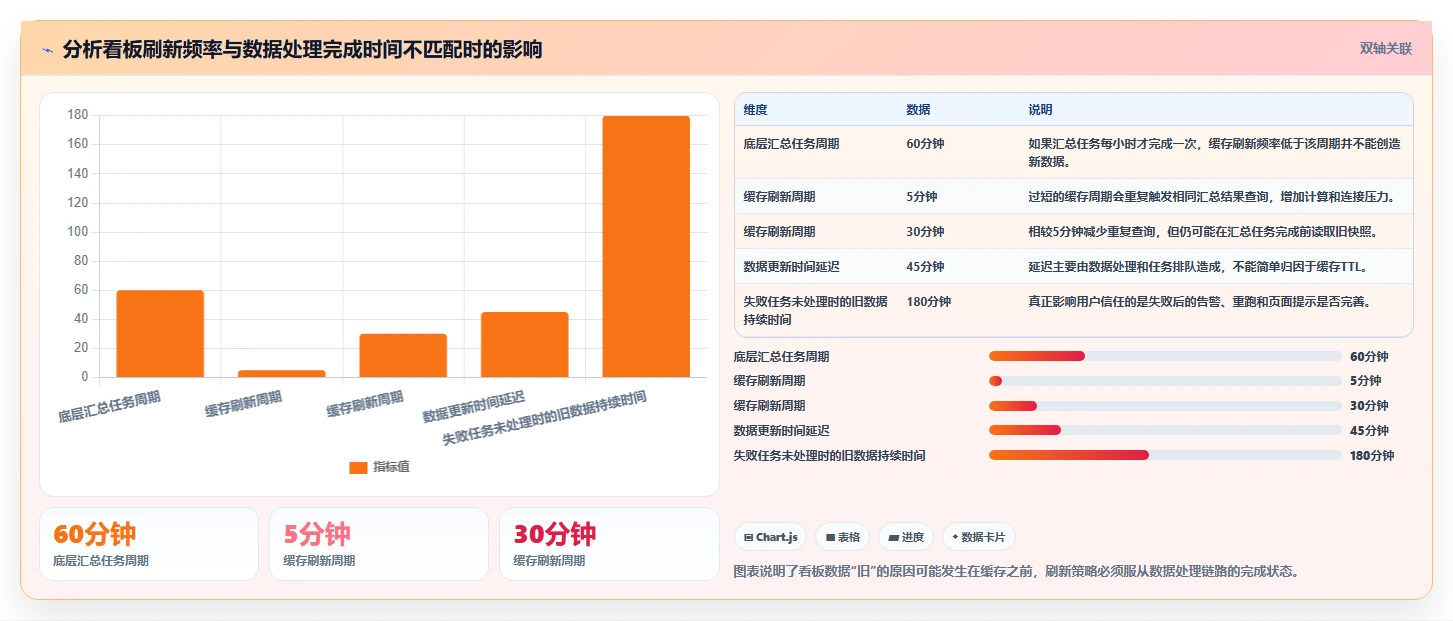The width and height of the screenshot is (1453, 621).
Task: Click the description starting with 延迟主要由数据处理
Action: (x=1197, y=266)
